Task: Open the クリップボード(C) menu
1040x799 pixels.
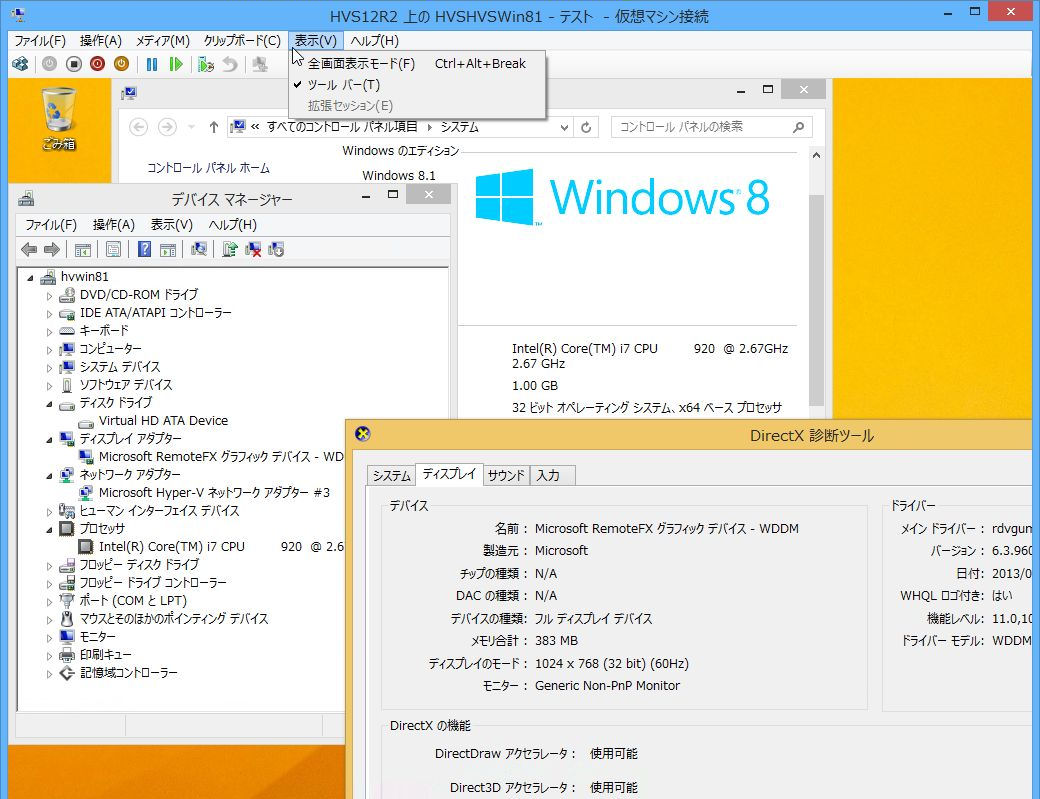Action: (242, 41)
